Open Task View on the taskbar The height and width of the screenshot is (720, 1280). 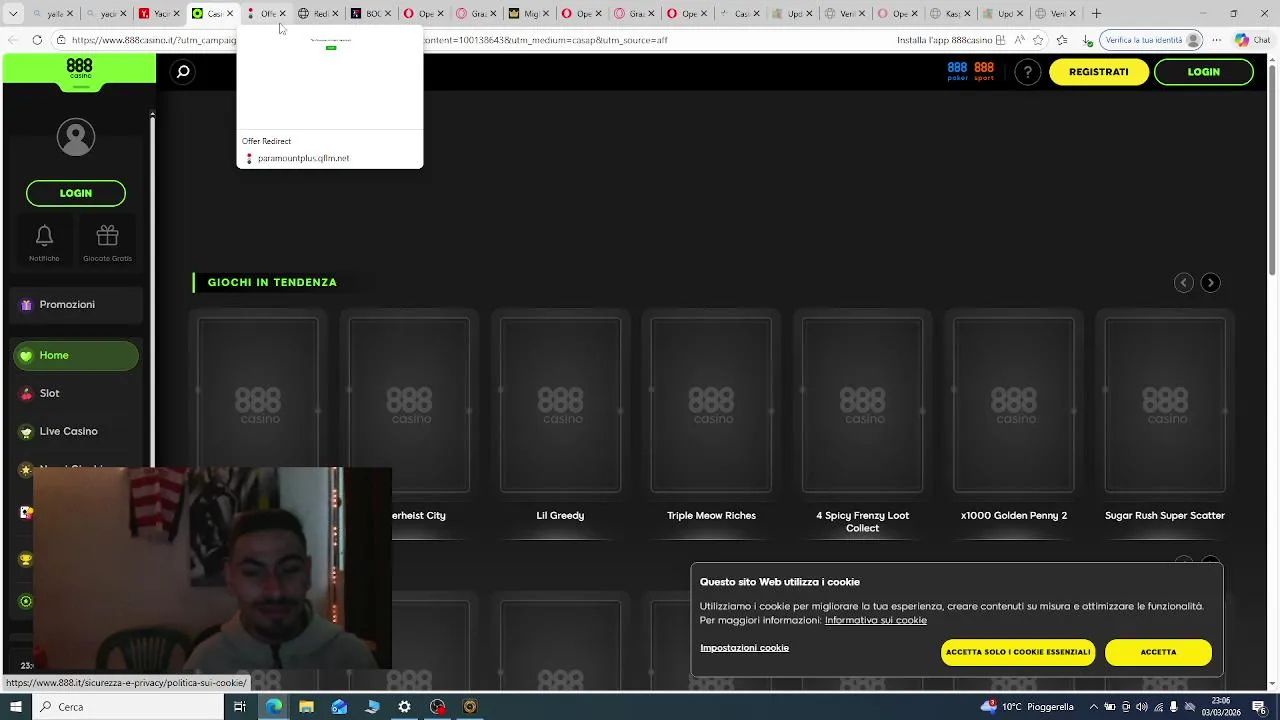[240, 707]
